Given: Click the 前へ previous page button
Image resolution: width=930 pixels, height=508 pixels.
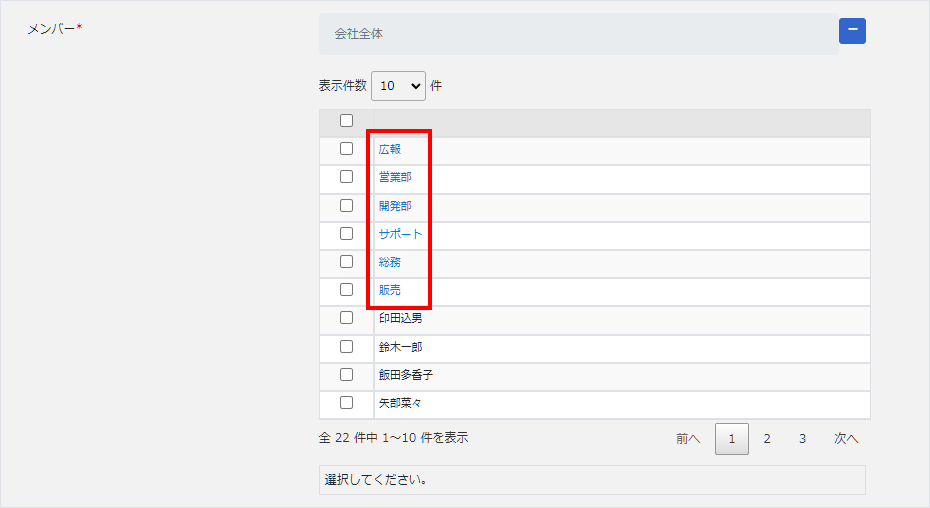Looking at the screenshot, I should (x=688, y=438).
